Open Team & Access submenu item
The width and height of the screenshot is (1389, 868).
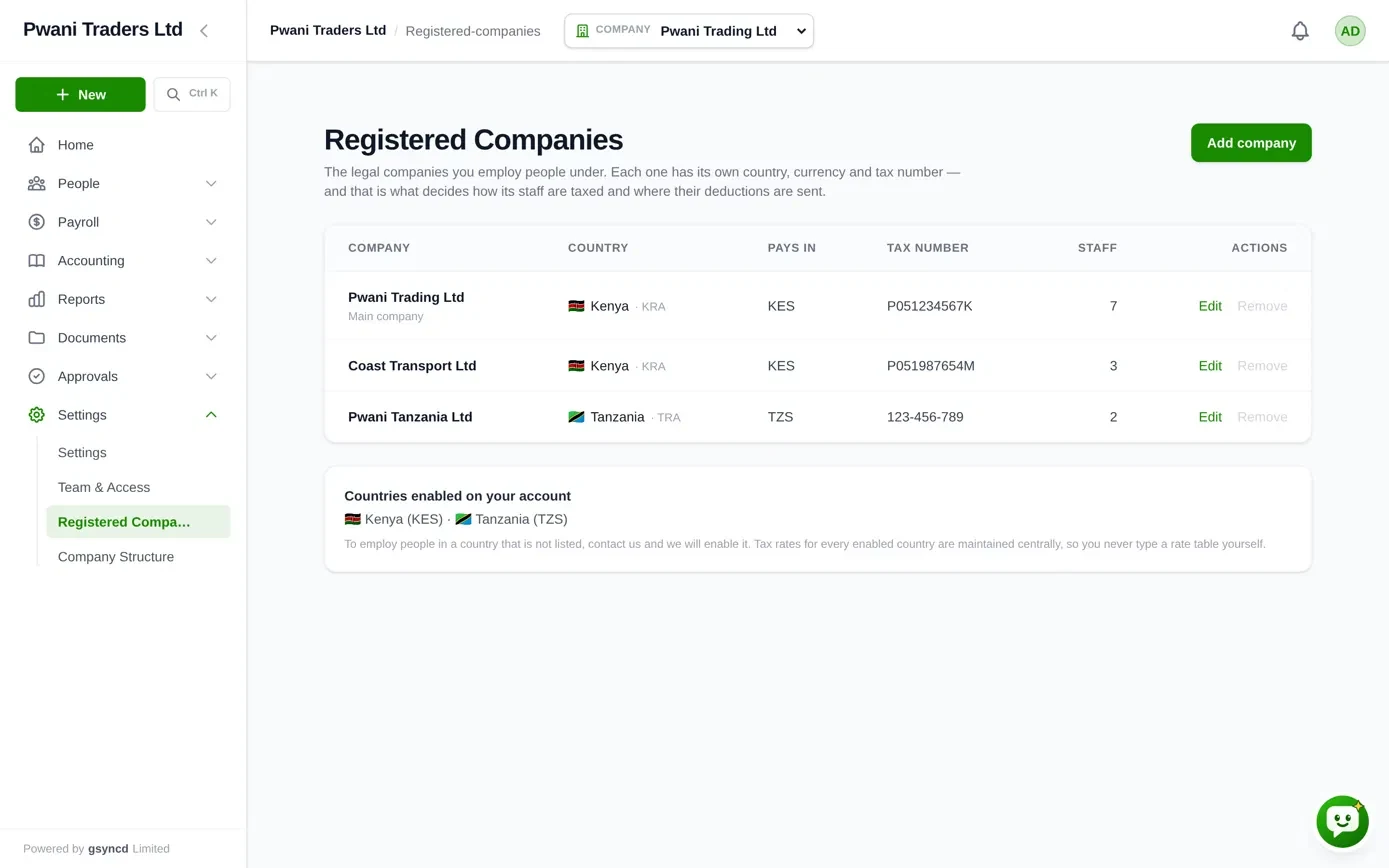coord(138,487)
